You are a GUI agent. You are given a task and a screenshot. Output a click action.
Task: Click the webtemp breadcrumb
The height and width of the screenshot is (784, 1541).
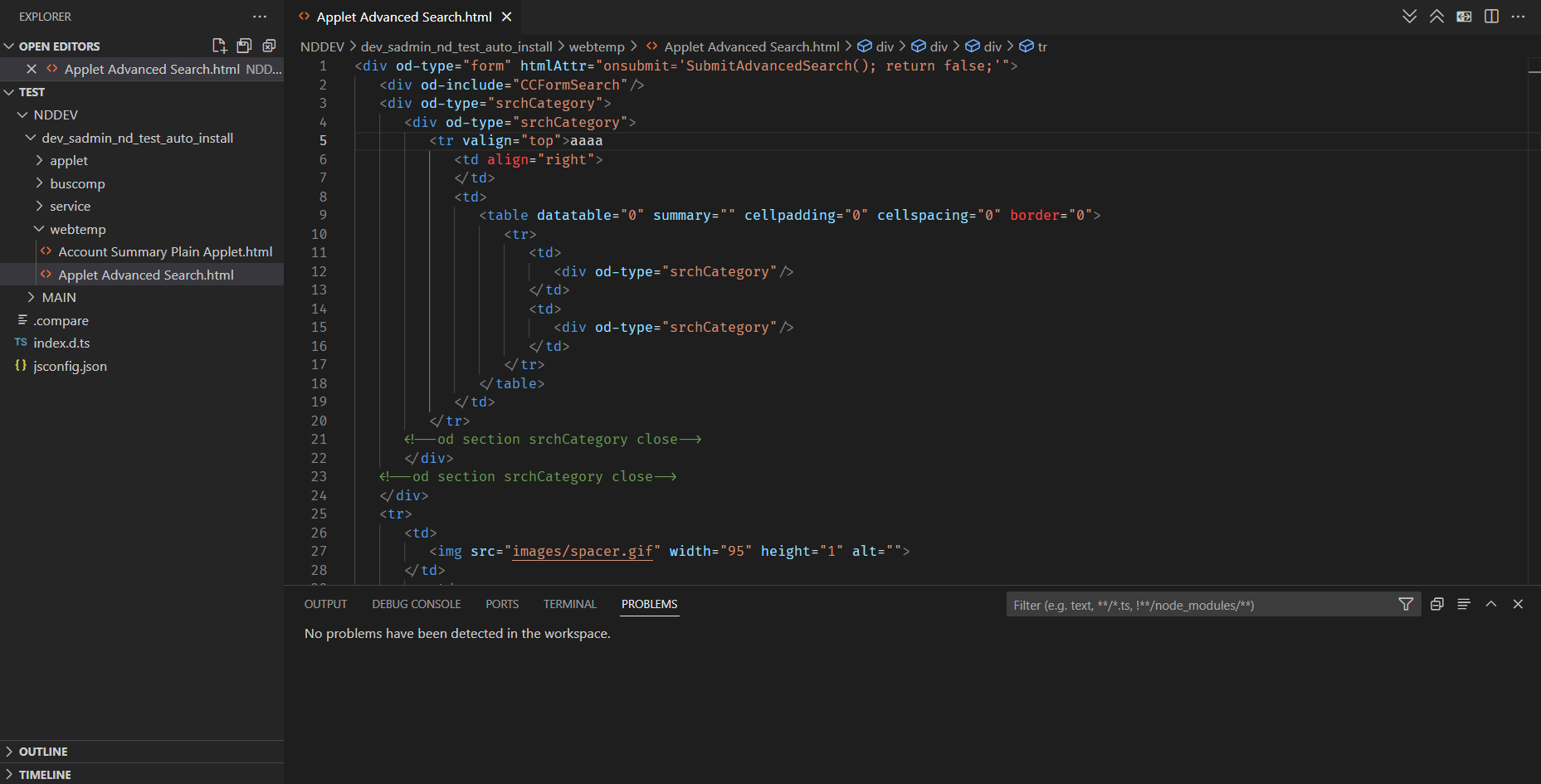597,46
